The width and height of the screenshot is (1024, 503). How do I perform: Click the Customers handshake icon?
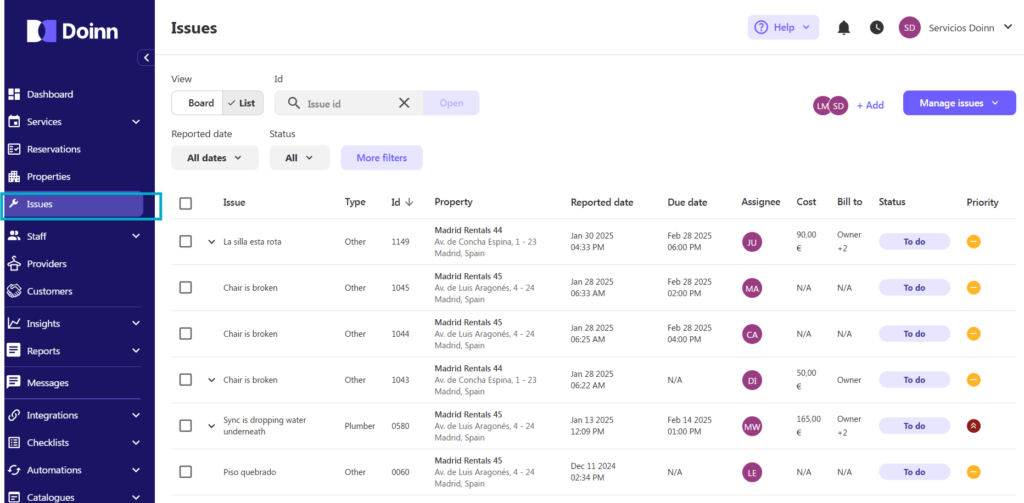click(14, 291)
